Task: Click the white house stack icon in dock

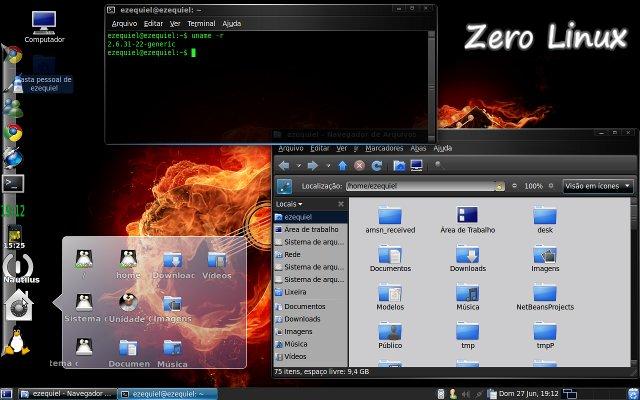Action: pos(19,305)
